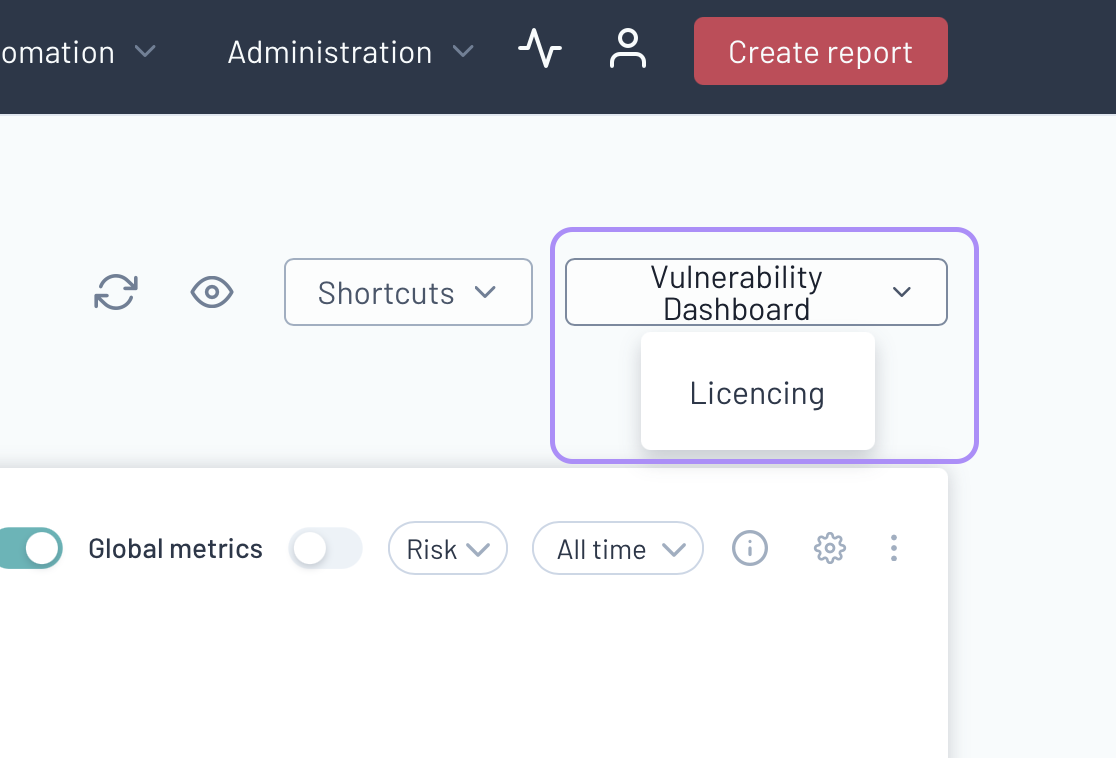Click the chevron next to Administration
The width and height of the screenshot is (1116, 758).
tap(463, 51)
